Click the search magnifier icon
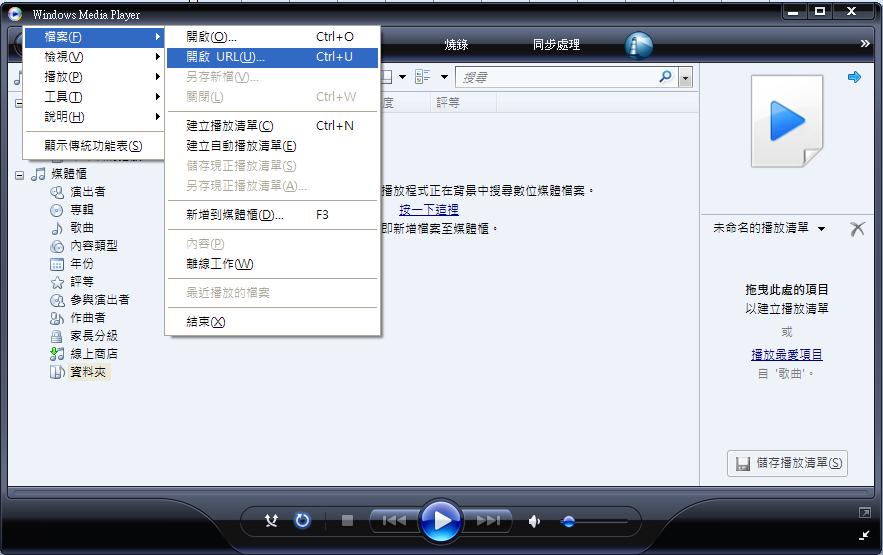 point(666,77)
